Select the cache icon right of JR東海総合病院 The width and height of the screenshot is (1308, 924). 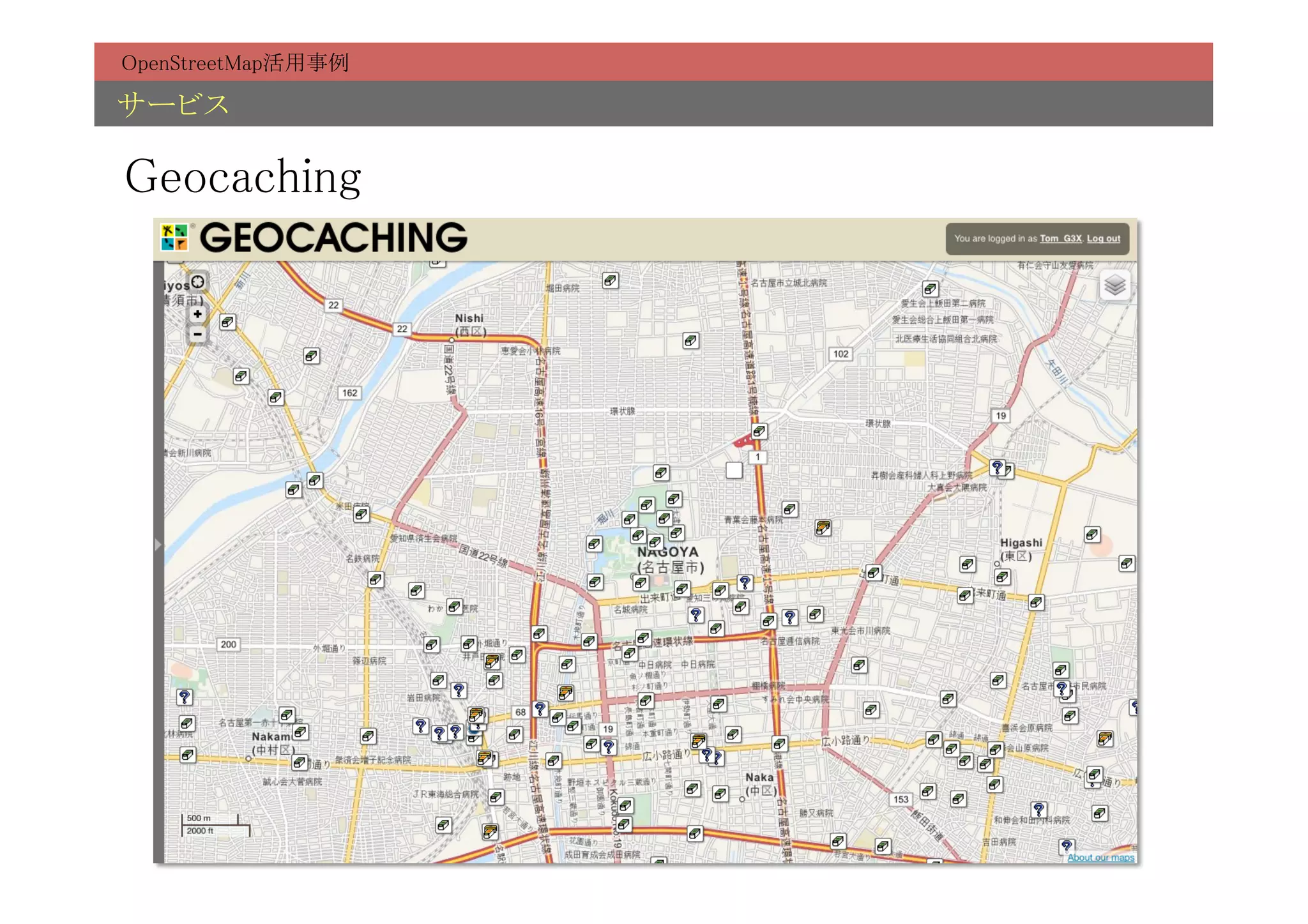coord(496,797)
